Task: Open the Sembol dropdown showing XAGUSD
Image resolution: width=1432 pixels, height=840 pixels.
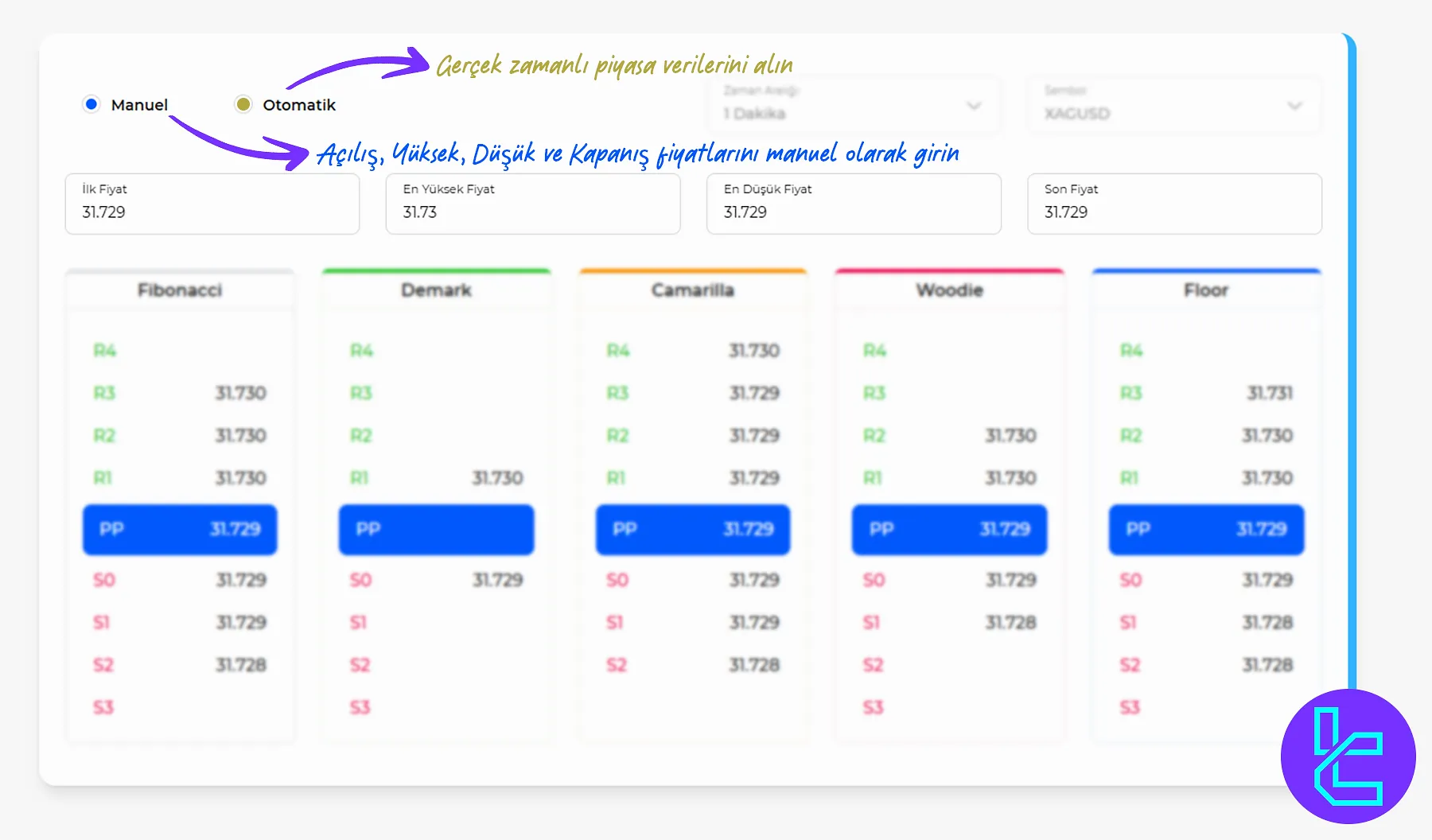Action: pyautogui.click(x=1175, y=104)
